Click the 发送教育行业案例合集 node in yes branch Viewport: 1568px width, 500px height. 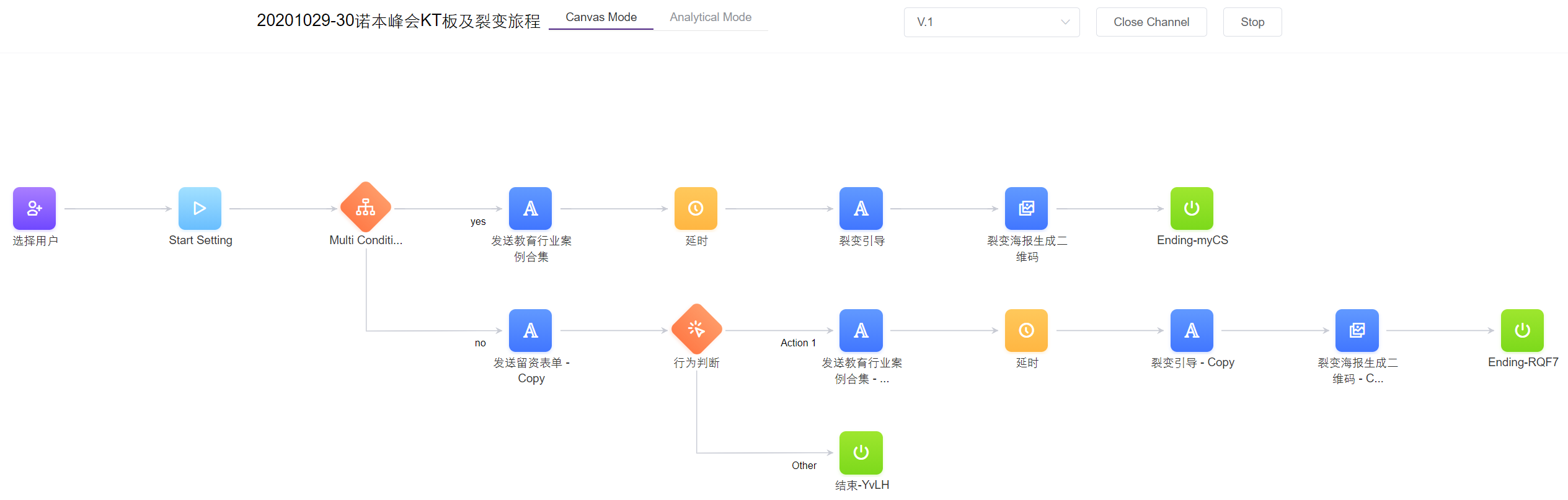pyautogui.click(x=530, y=208)
